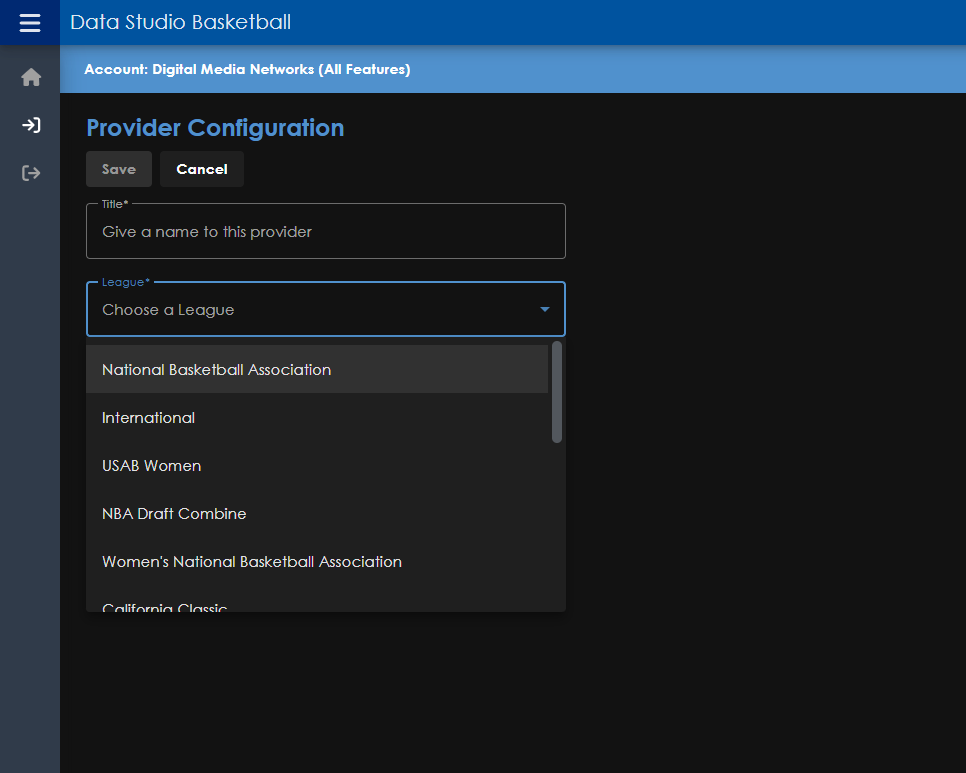Select NBA Draft Combine option

174,514
